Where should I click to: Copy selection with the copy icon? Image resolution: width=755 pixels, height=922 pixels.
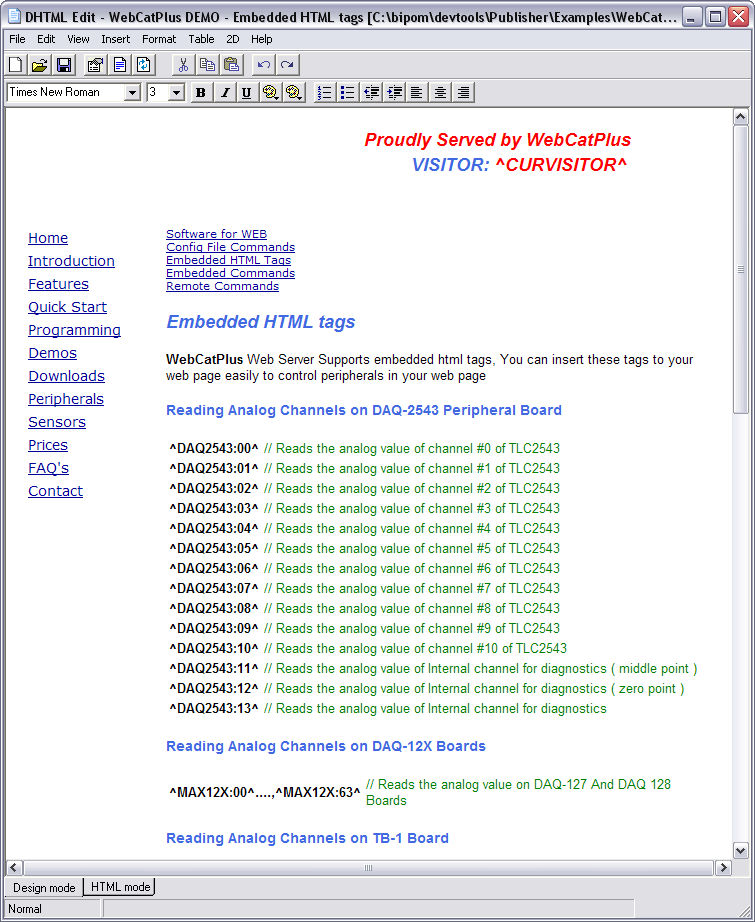point(207,65)
